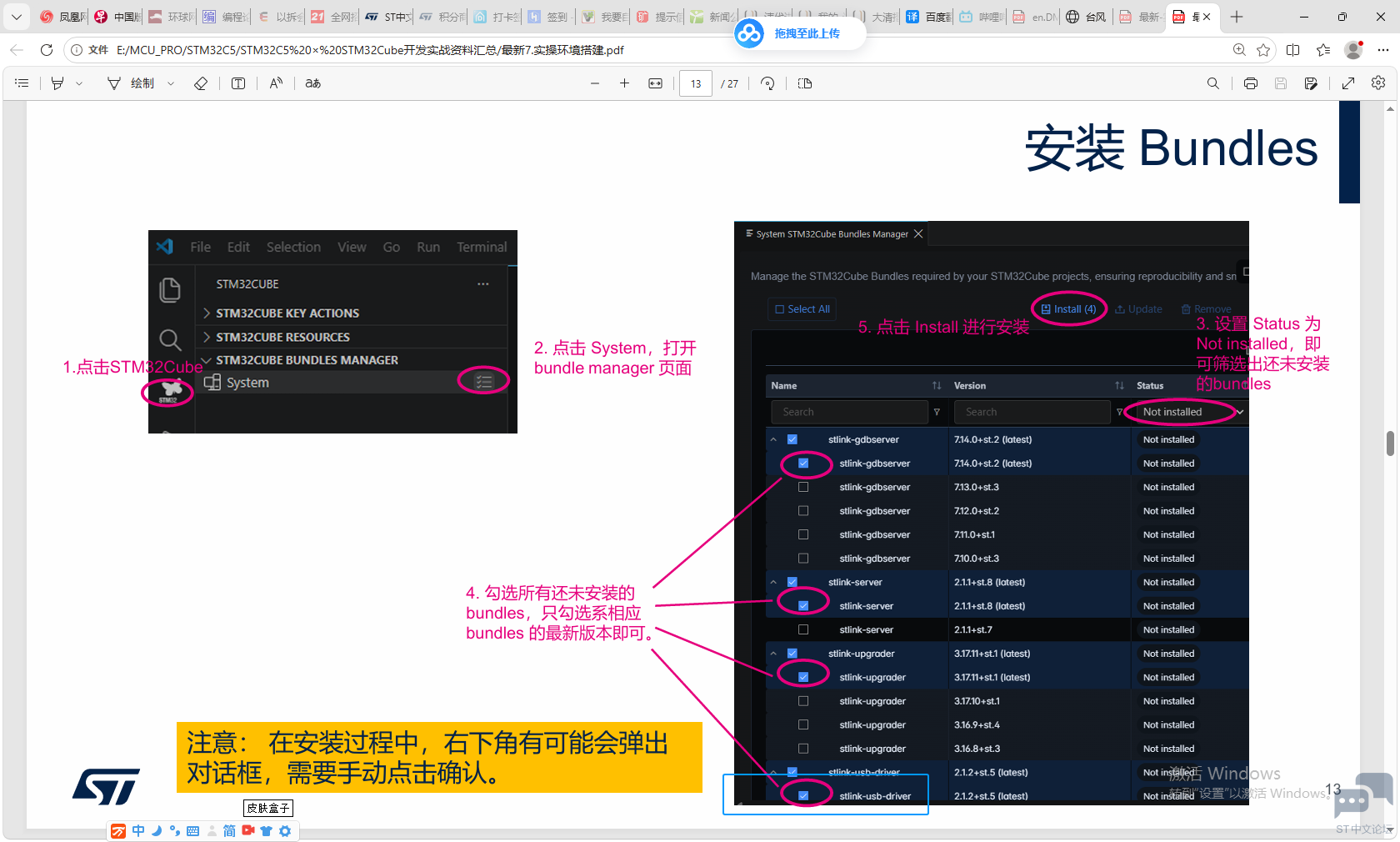1400x842 pixels.
Task: Switch to the ST中文 tab
Action: pos(387,17)
